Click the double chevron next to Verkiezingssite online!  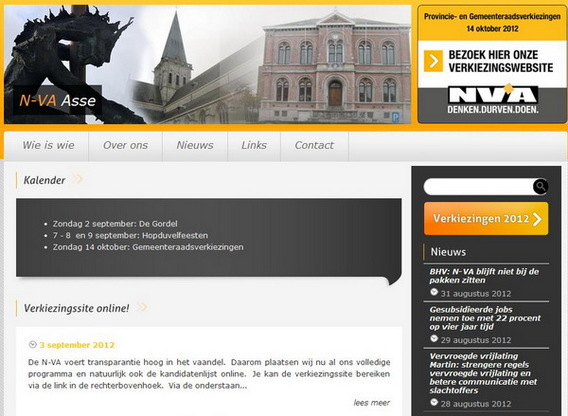click(x=142, y=307)
